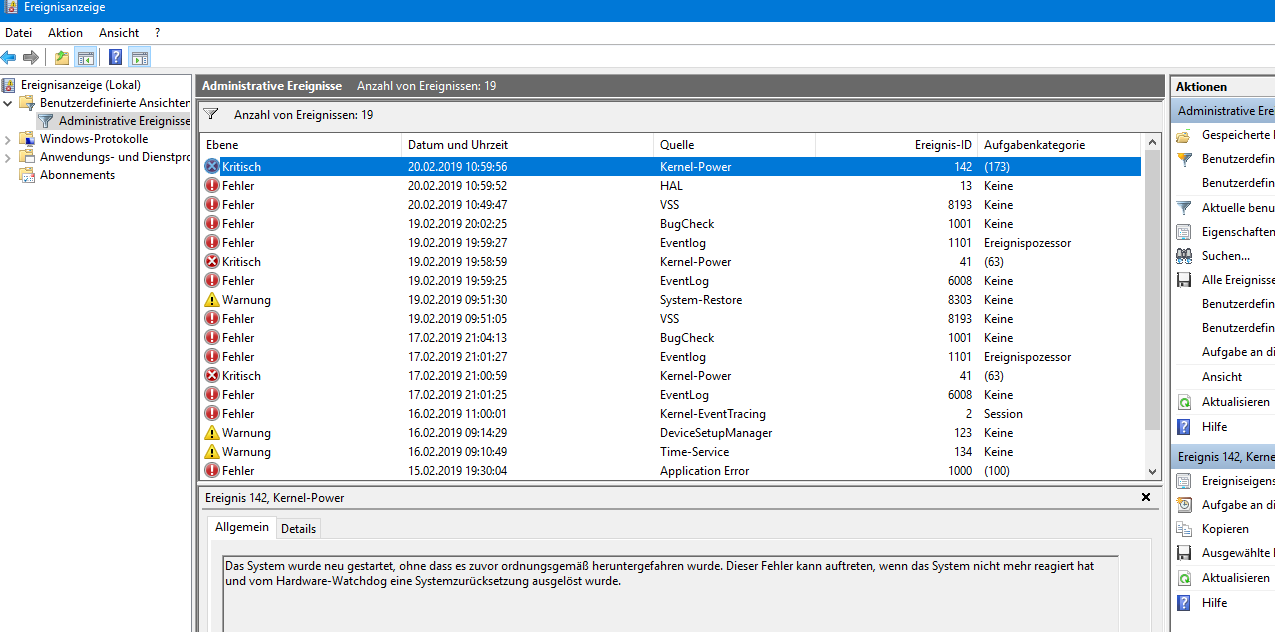This screenshot has height=632, width=1275.
Task: Click the Back arrow in the toolbar
Action: 9,57
